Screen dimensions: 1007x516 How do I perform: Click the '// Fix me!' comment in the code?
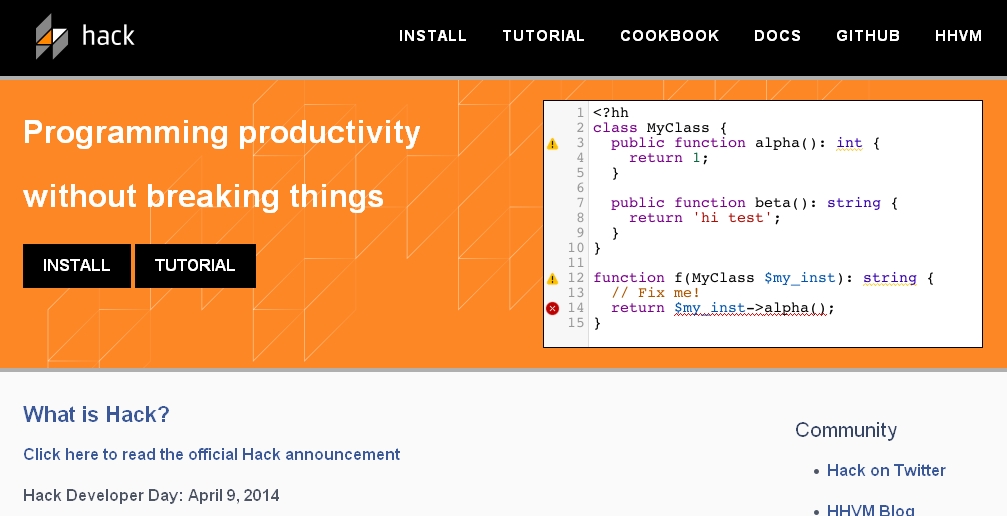click(655, 293)
